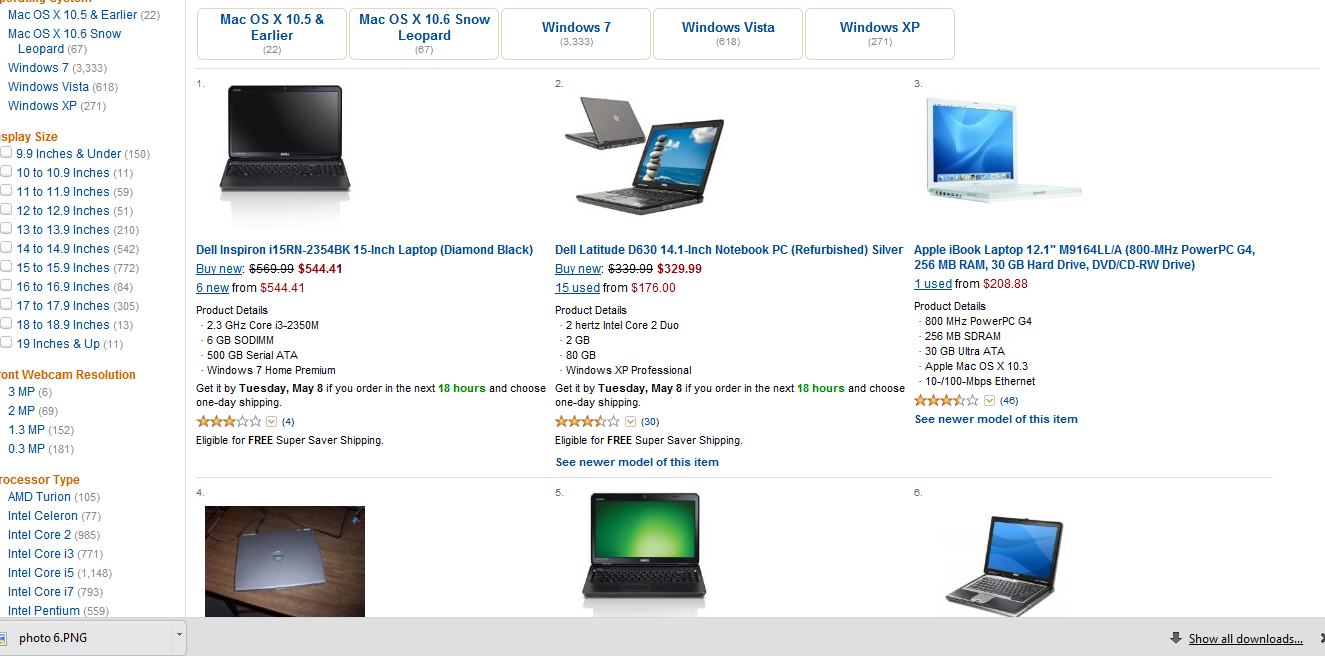Click star rating of Dell Inspiron listing
Screen dimensions: 1325x656
pos(229,421)
